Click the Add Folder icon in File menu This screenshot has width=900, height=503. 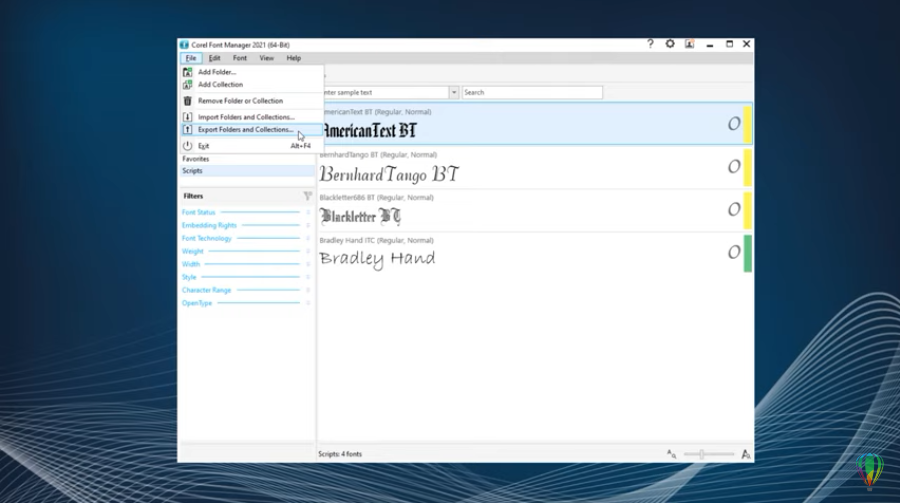[x=187, y=72]
